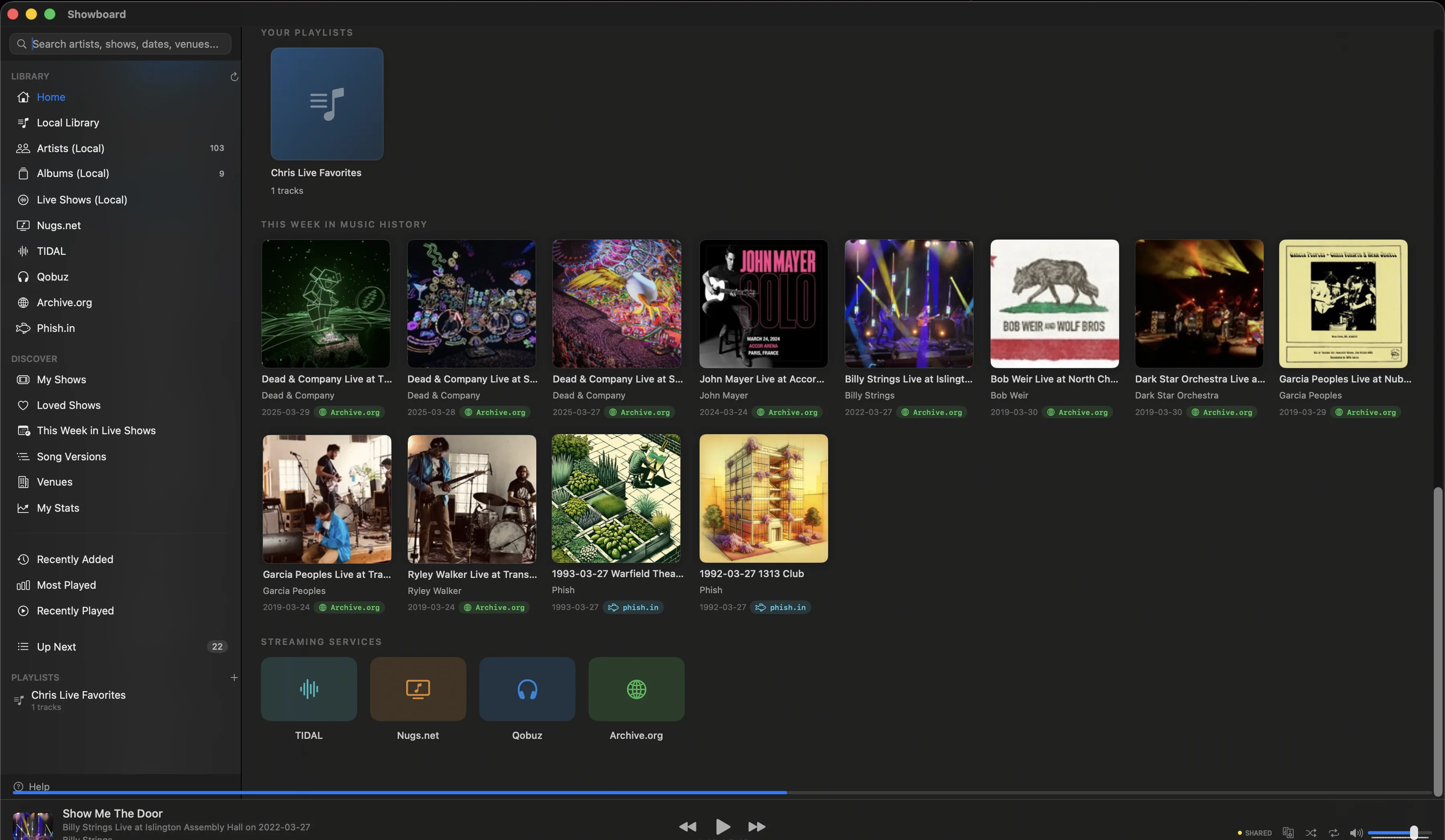1445x840 pixels.
Task: Open the Home tab
Action: tap(51, 97)
